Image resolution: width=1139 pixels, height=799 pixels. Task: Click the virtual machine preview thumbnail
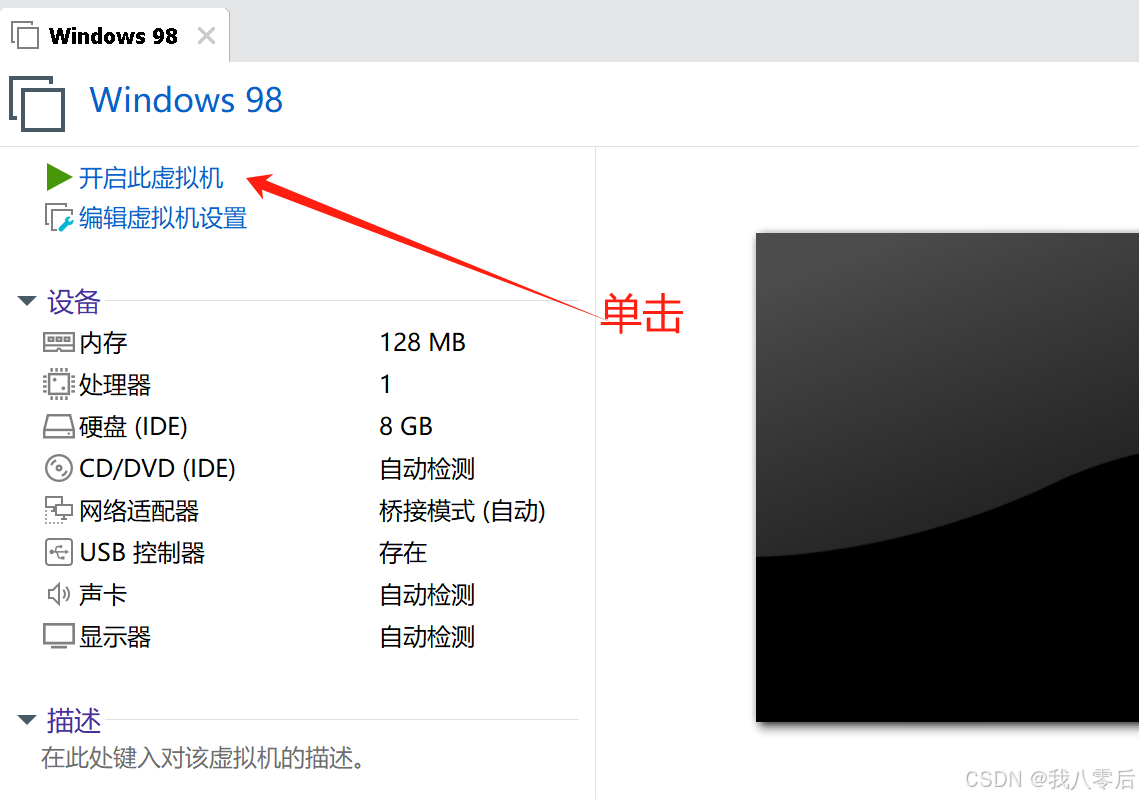pos(947,477)
